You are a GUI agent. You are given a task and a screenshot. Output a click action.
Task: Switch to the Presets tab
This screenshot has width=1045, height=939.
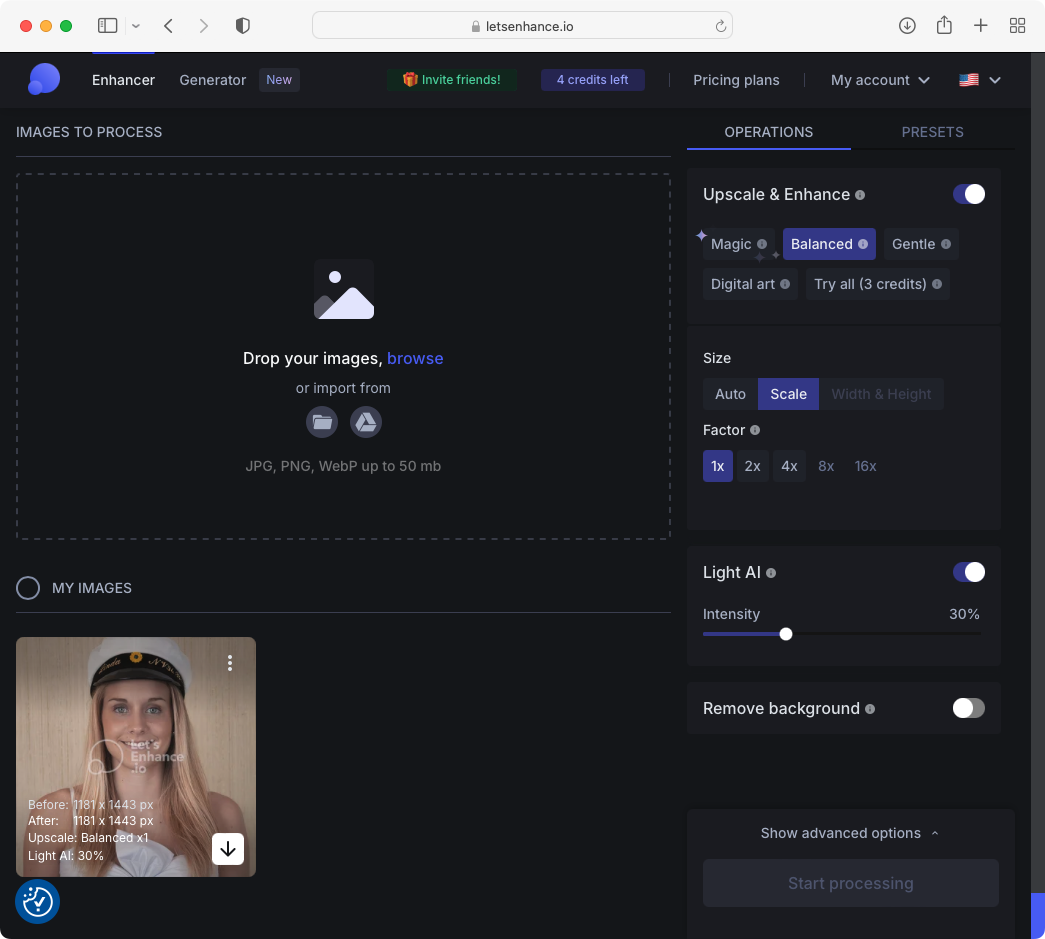click(x=932, y=132)
